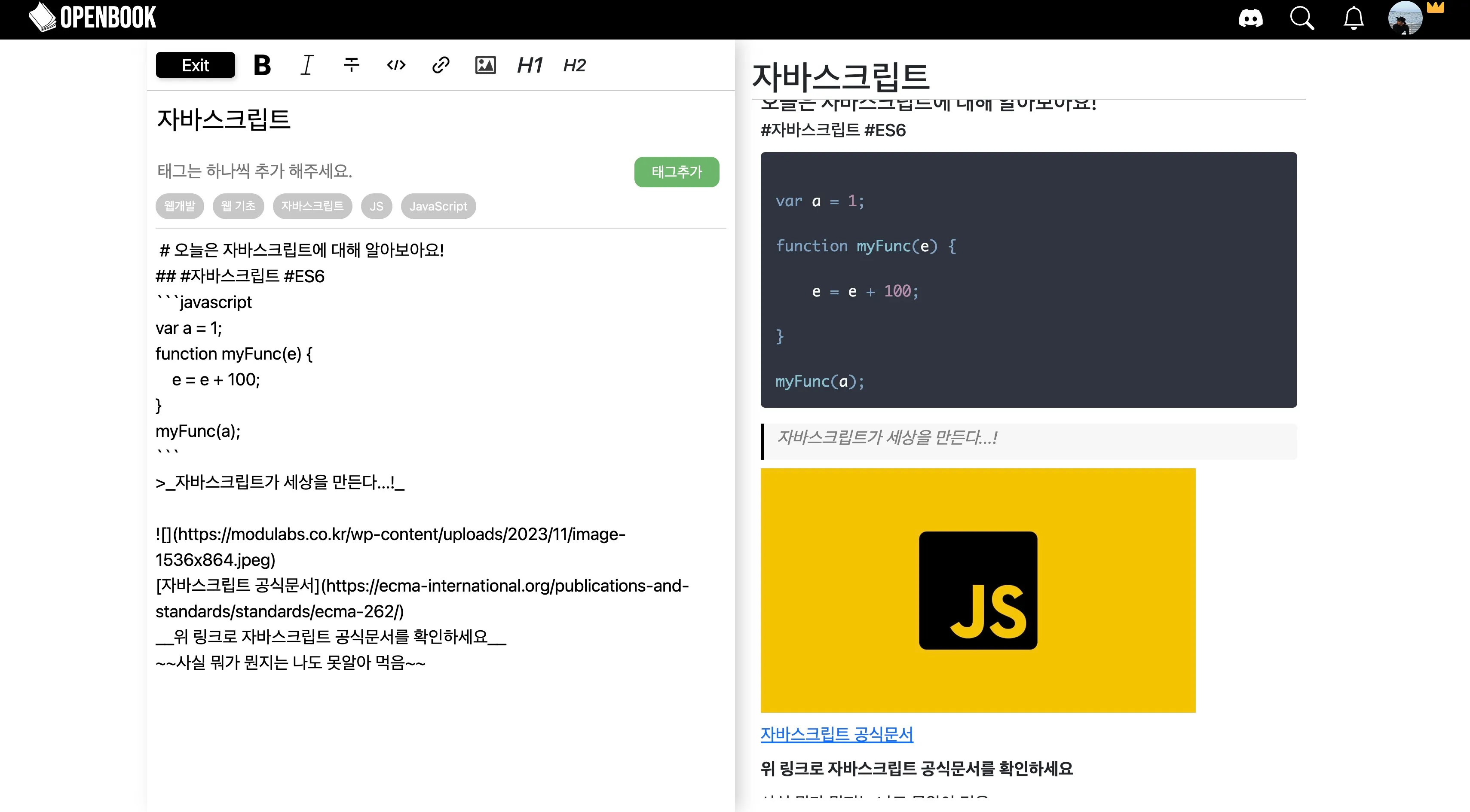Insert H1 heading
1470x812 pixels.
click(530, 65)
